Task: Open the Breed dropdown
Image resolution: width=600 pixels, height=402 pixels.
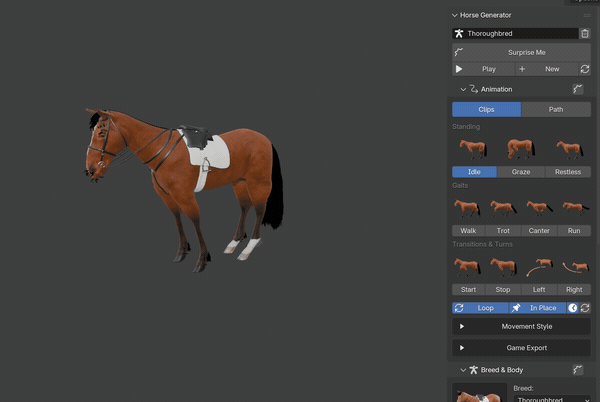Action: [x=552, y=399]
